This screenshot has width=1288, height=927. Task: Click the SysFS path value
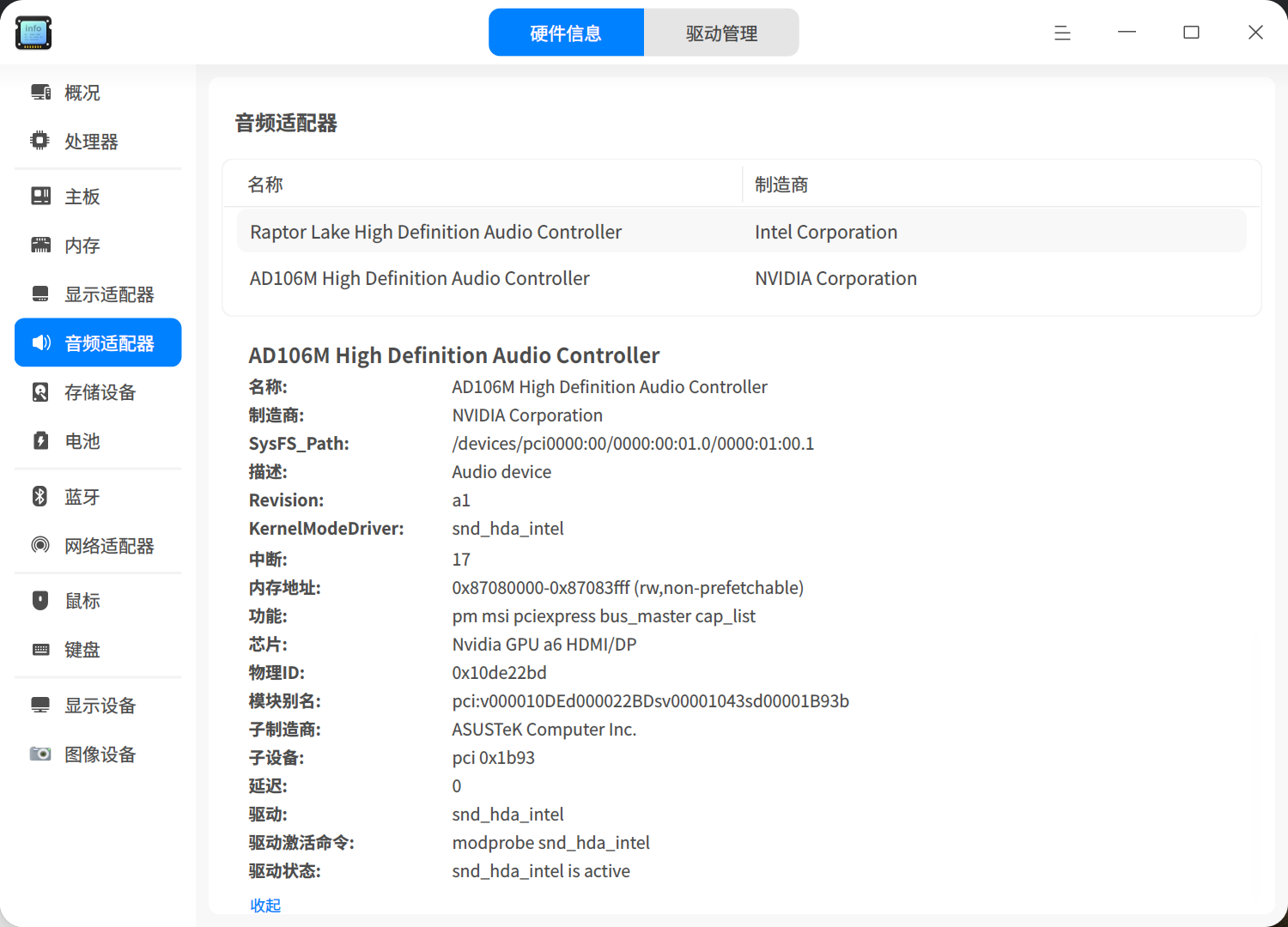(x=633, y=444)
